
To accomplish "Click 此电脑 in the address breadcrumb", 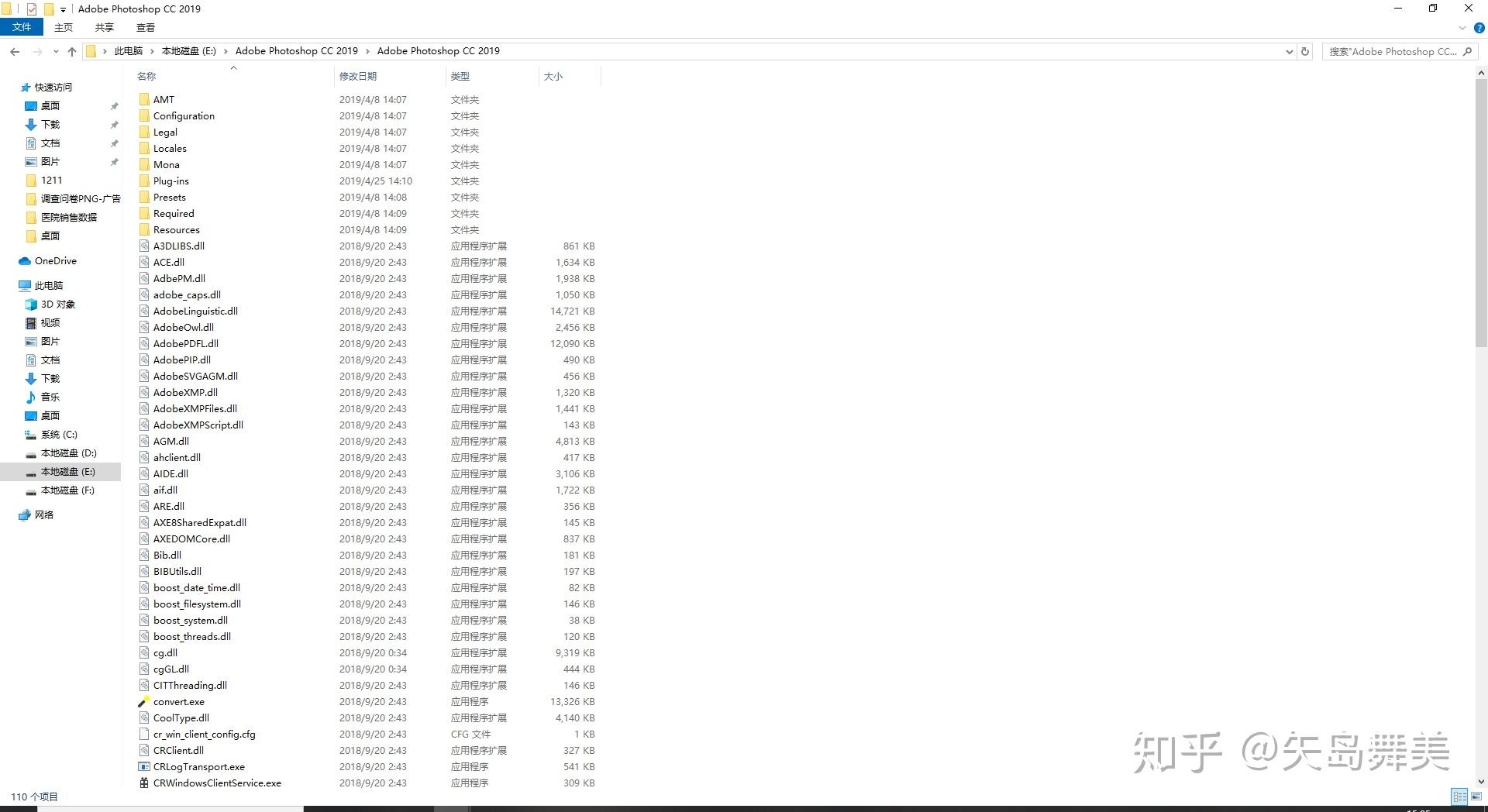I will click(129, 51).
